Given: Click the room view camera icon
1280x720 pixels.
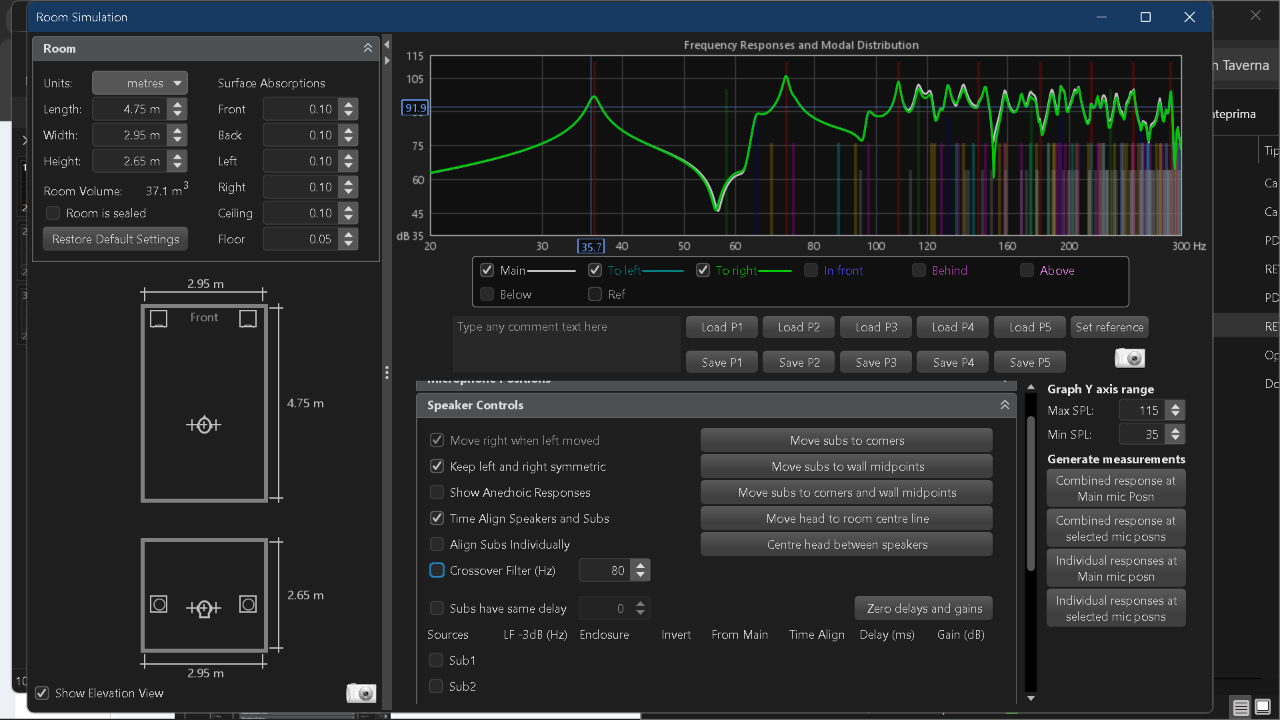Looking at the screenshot, I should (361, 693).
